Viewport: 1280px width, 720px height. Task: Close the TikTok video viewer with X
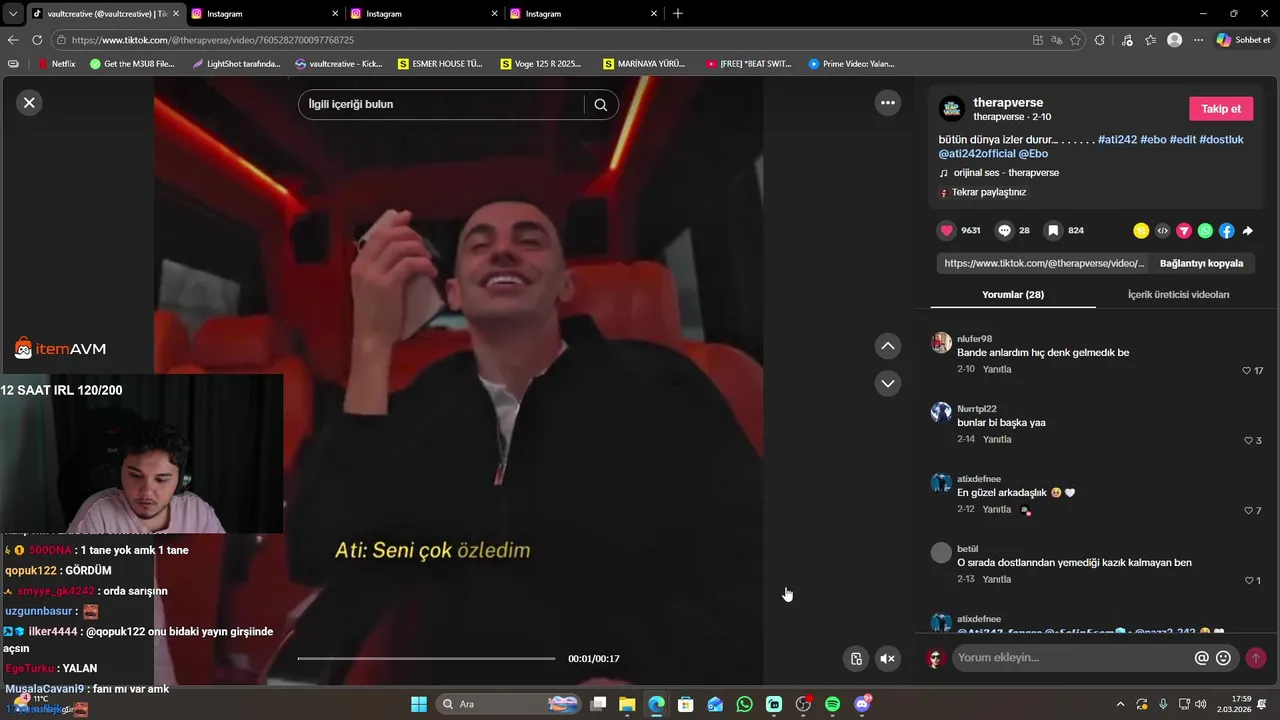click(29, 102)
